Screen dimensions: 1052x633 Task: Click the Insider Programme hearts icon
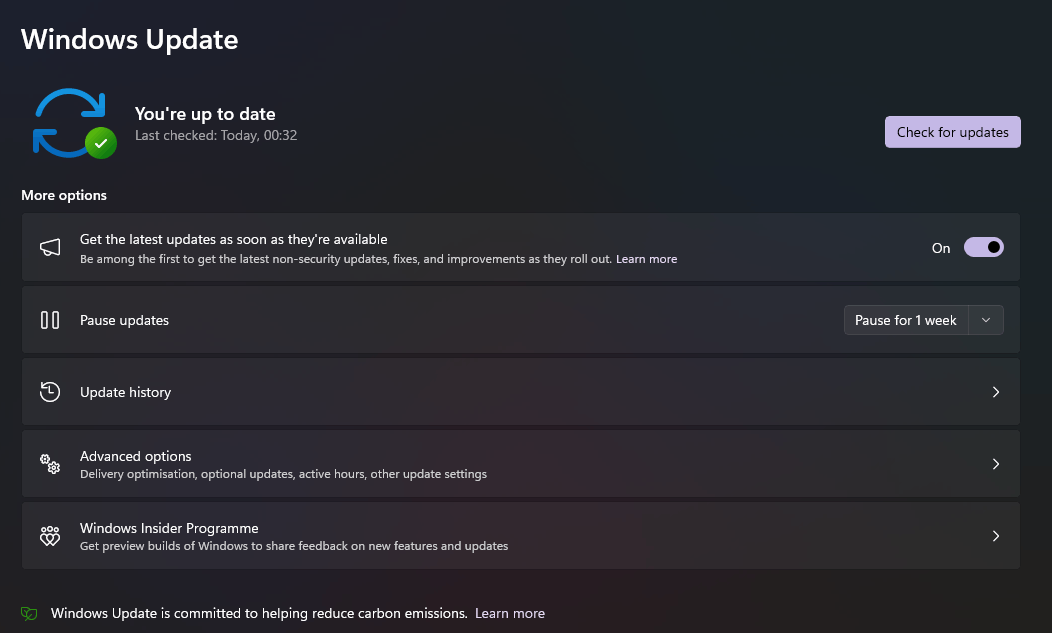tap(50, 536)
